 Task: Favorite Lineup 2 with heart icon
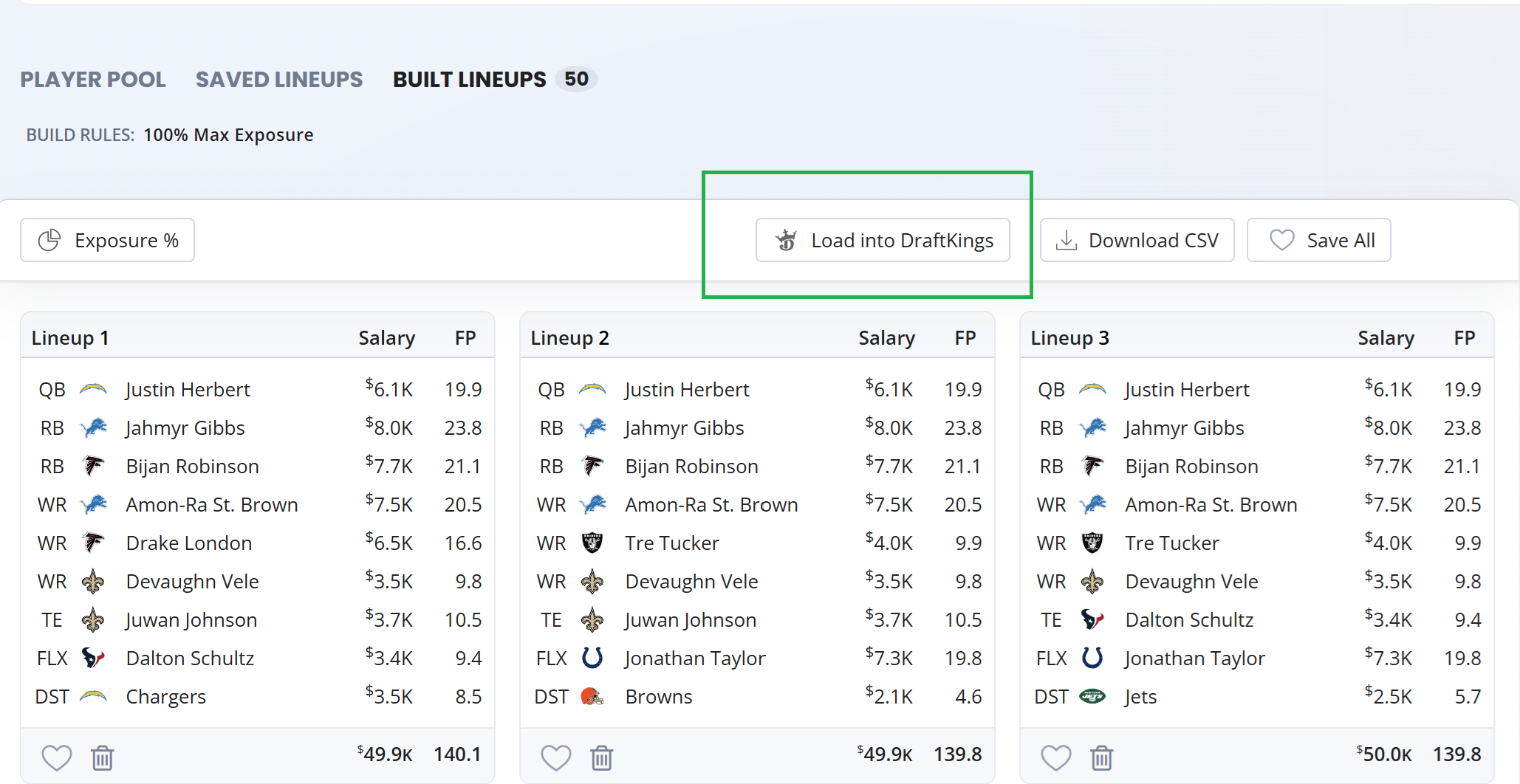[x=556, y=757]
